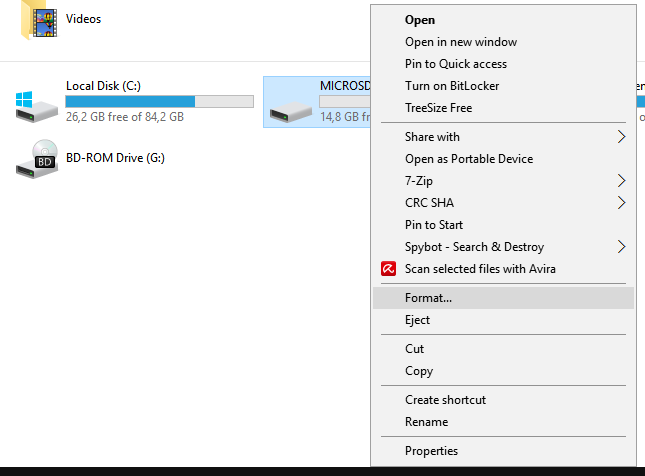645x476 pixels.
Task: Select the Local Disk (C:) drive icon
Action: [37, 104]
